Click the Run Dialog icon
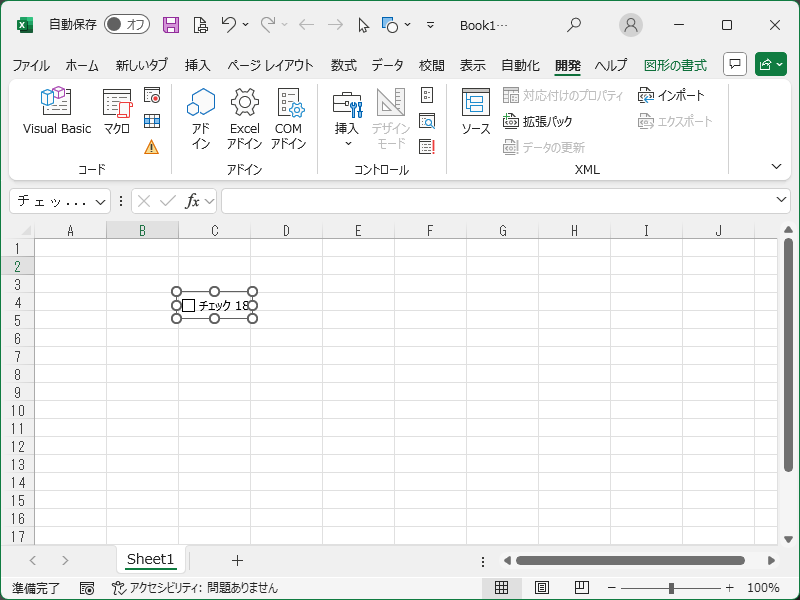Screen dimensions: 800x600 pos(427,147)
